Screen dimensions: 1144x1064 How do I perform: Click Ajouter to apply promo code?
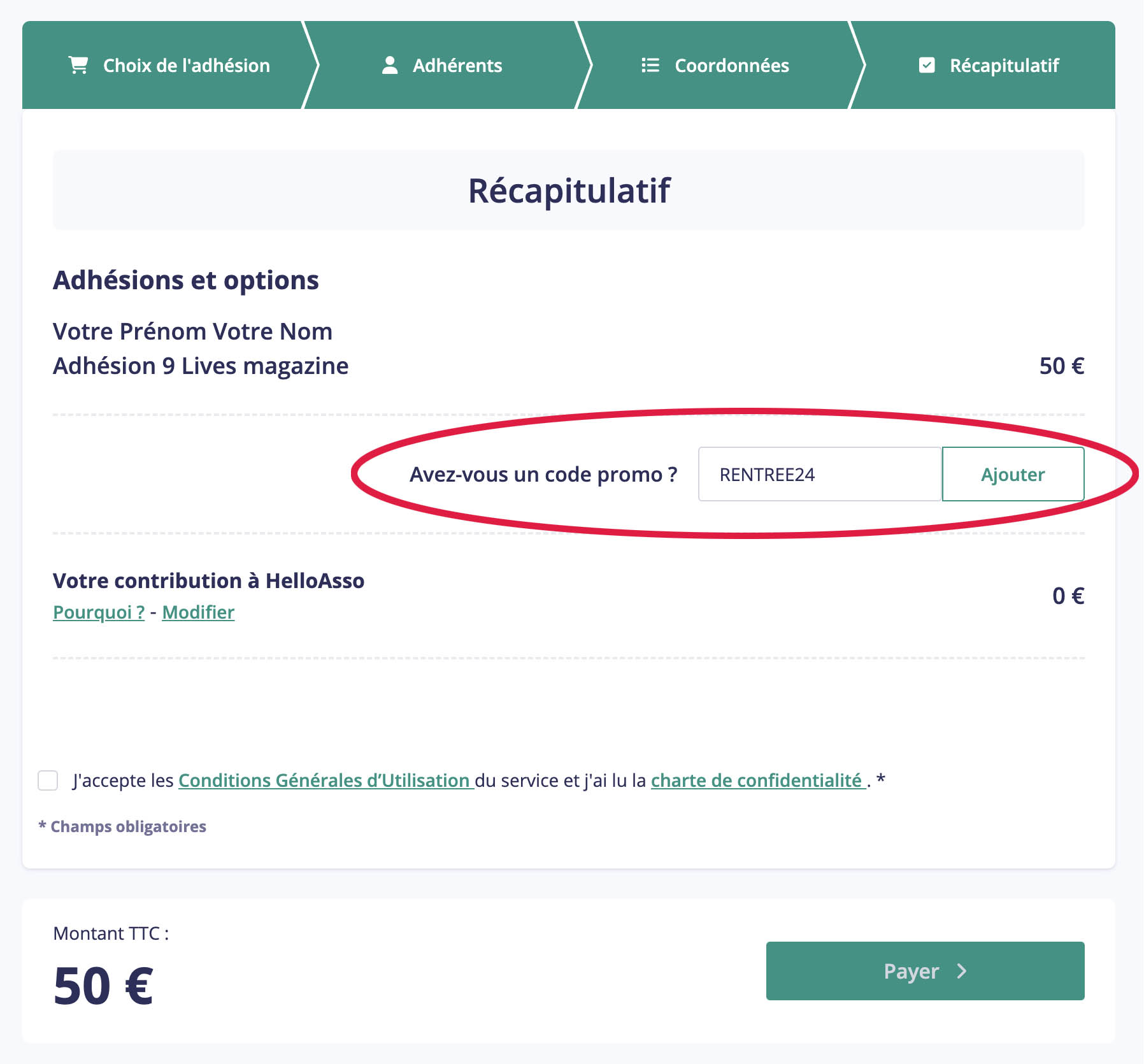[x=1013, y=474]
